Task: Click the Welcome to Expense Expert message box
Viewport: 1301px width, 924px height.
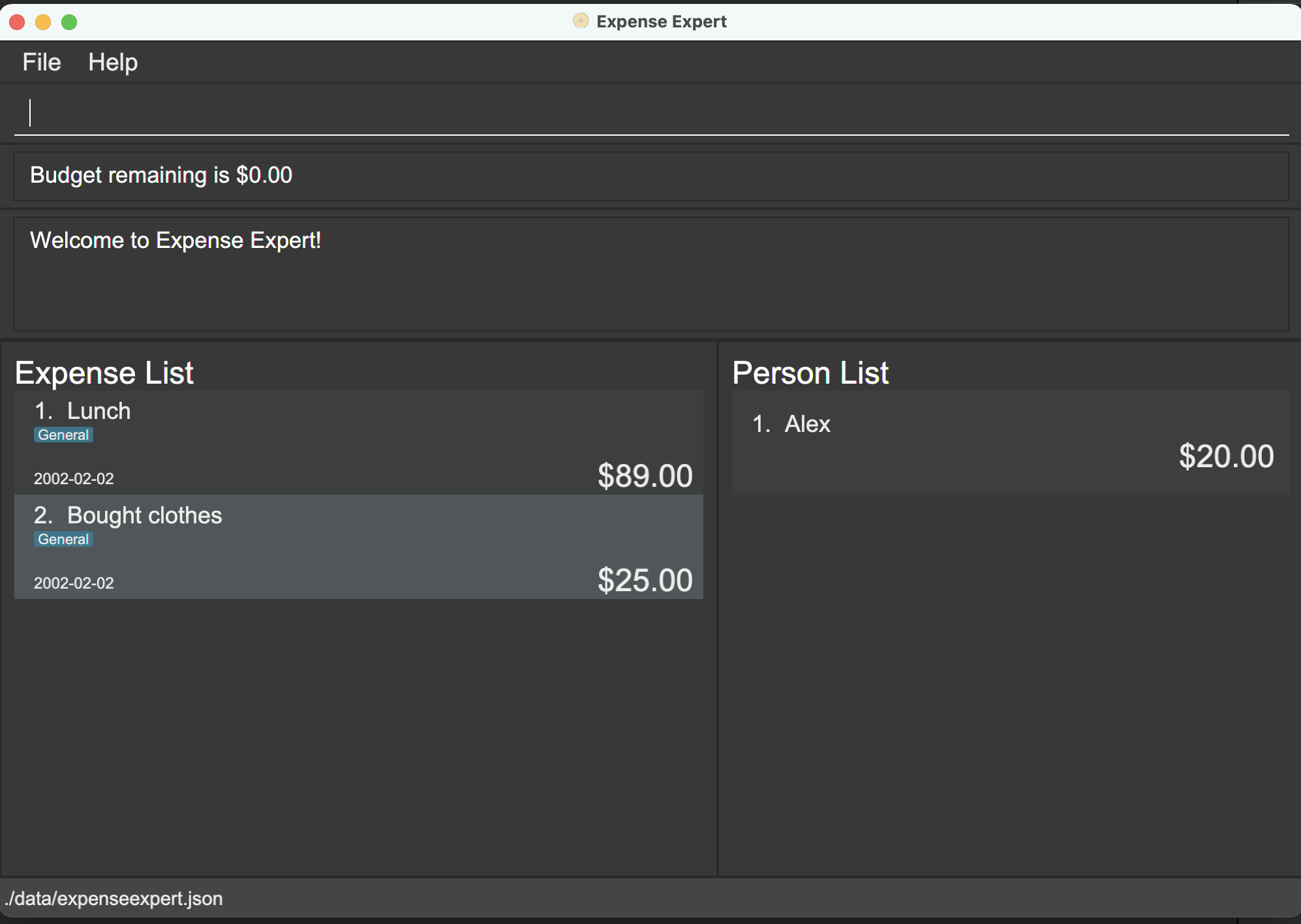Action: [x=650, y=273]
